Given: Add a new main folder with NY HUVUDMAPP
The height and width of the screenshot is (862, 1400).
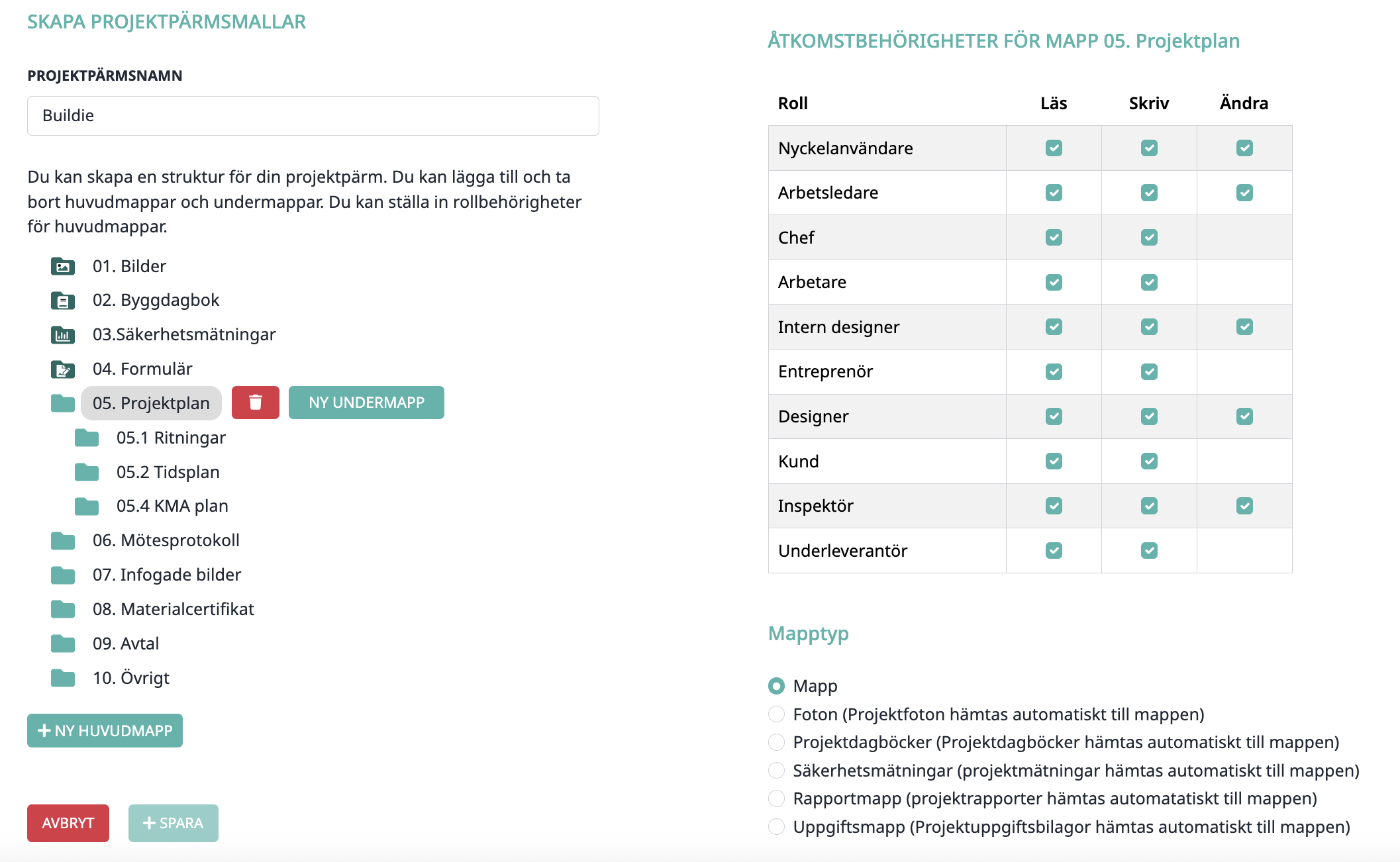Looking at the screenshot, I should click(105, 730).
